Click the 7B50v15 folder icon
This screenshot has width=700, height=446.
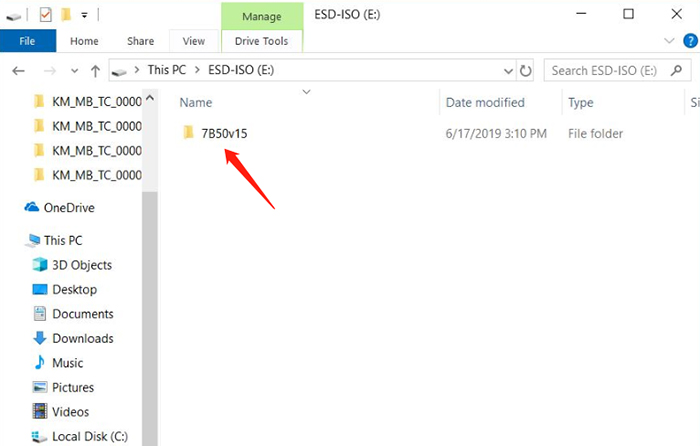[x=188, y=133]
